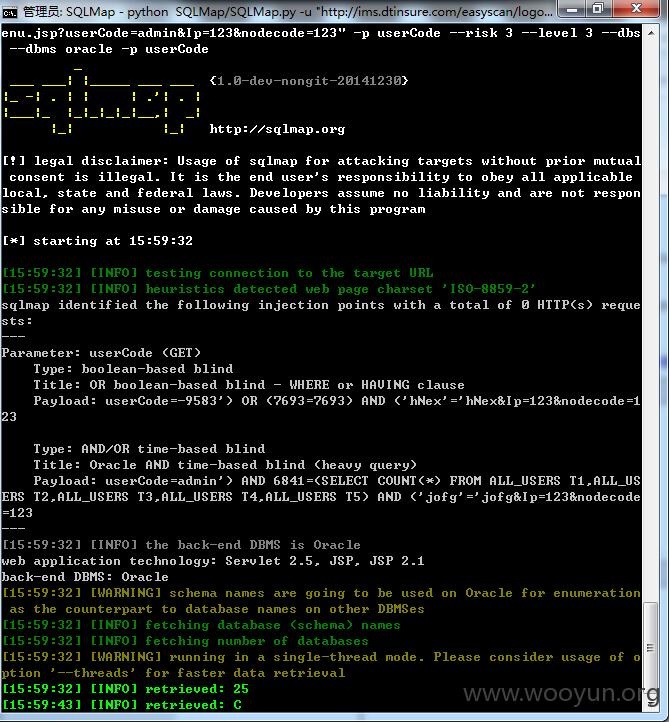Image resolution: width=669 pixels, height=722 pixels.
Task: Click 'testing connection to the target URL' line
Action: tap(218, 273)
